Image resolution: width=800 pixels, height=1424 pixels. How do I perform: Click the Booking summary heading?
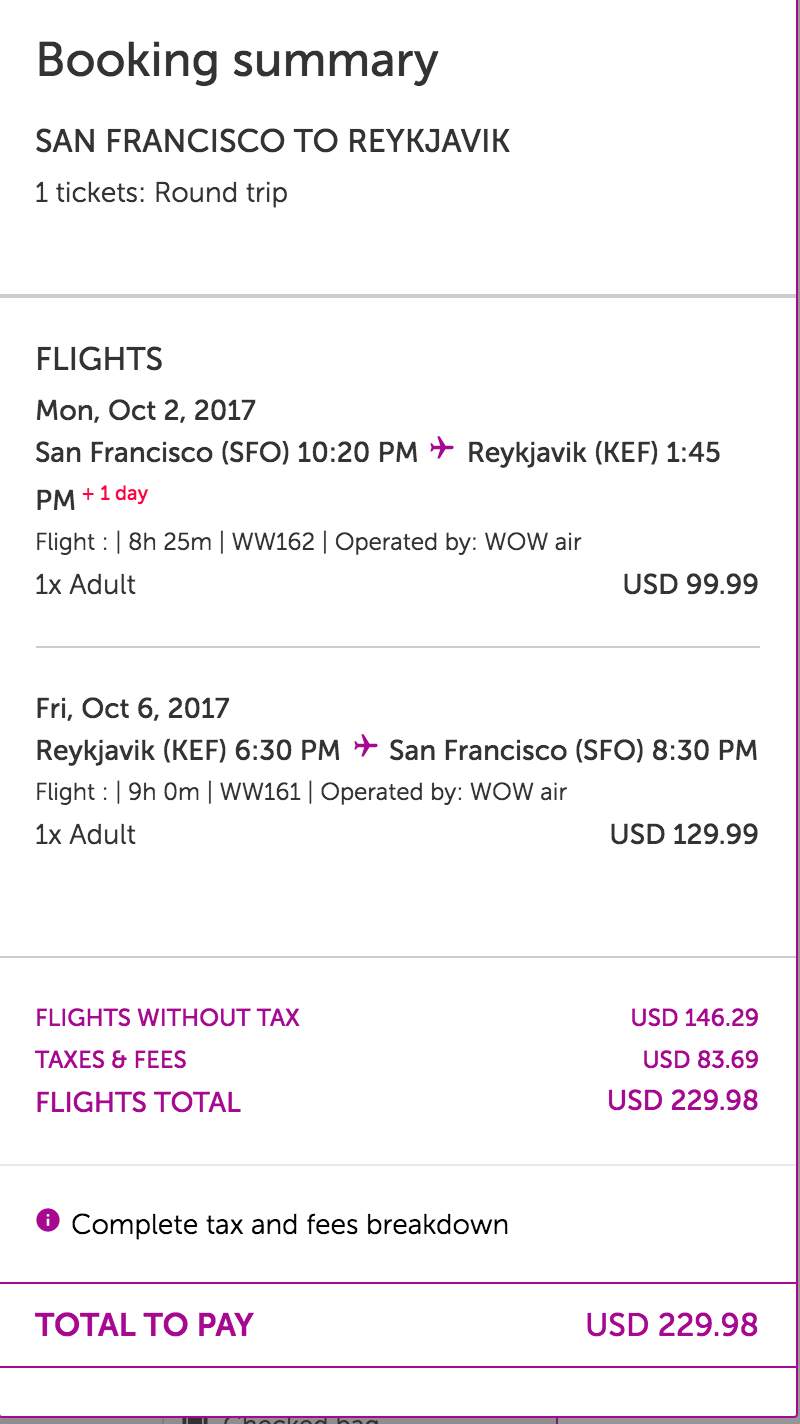click(237, 60)
